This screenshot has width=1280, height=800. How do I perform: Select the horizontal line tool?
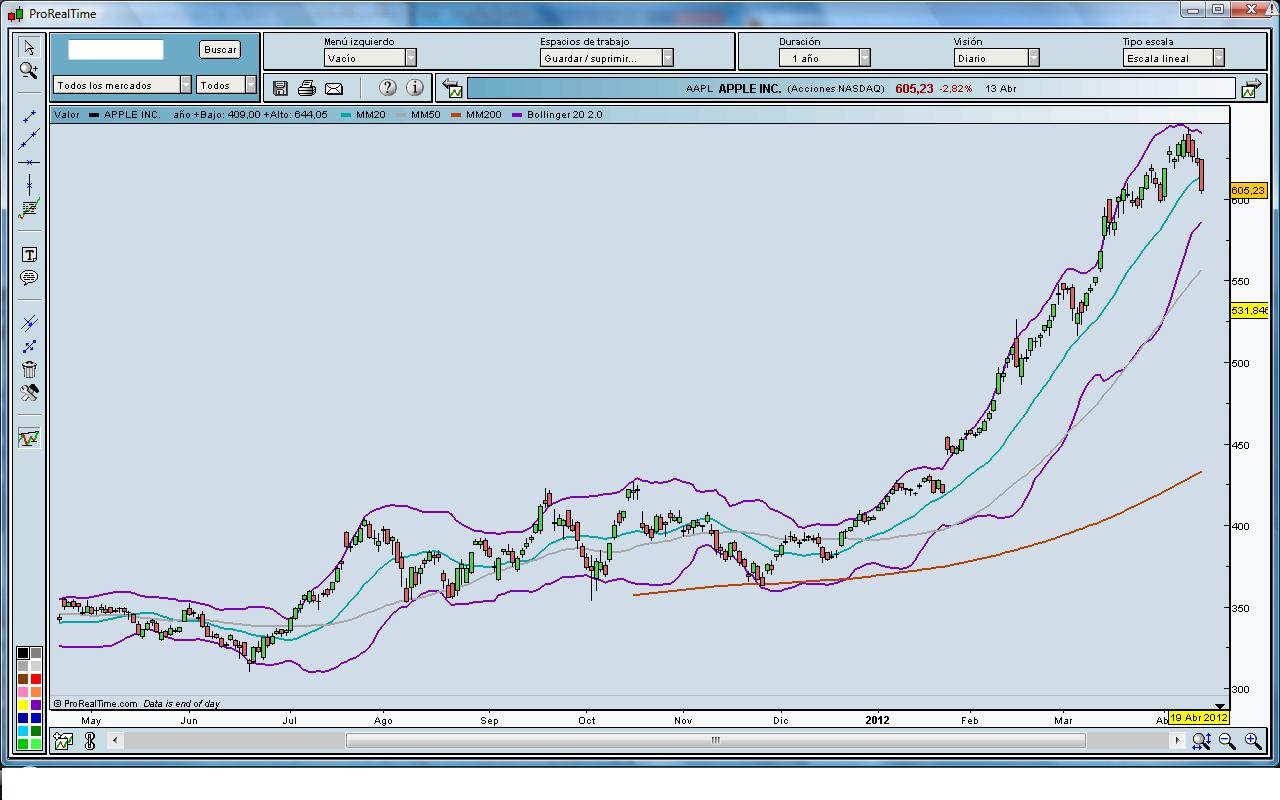(x=29, y=162)
